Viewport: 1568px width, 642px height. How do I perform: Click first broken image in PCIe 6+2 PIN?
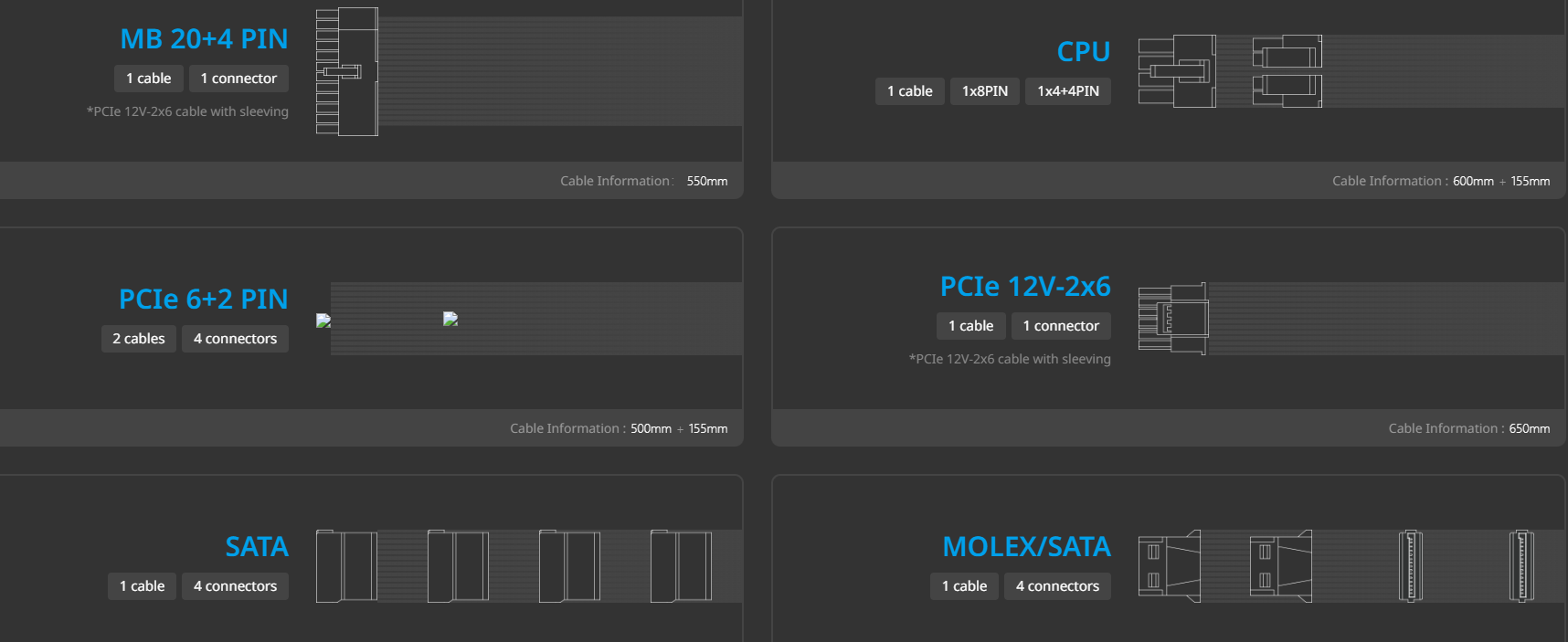[323, 321]
